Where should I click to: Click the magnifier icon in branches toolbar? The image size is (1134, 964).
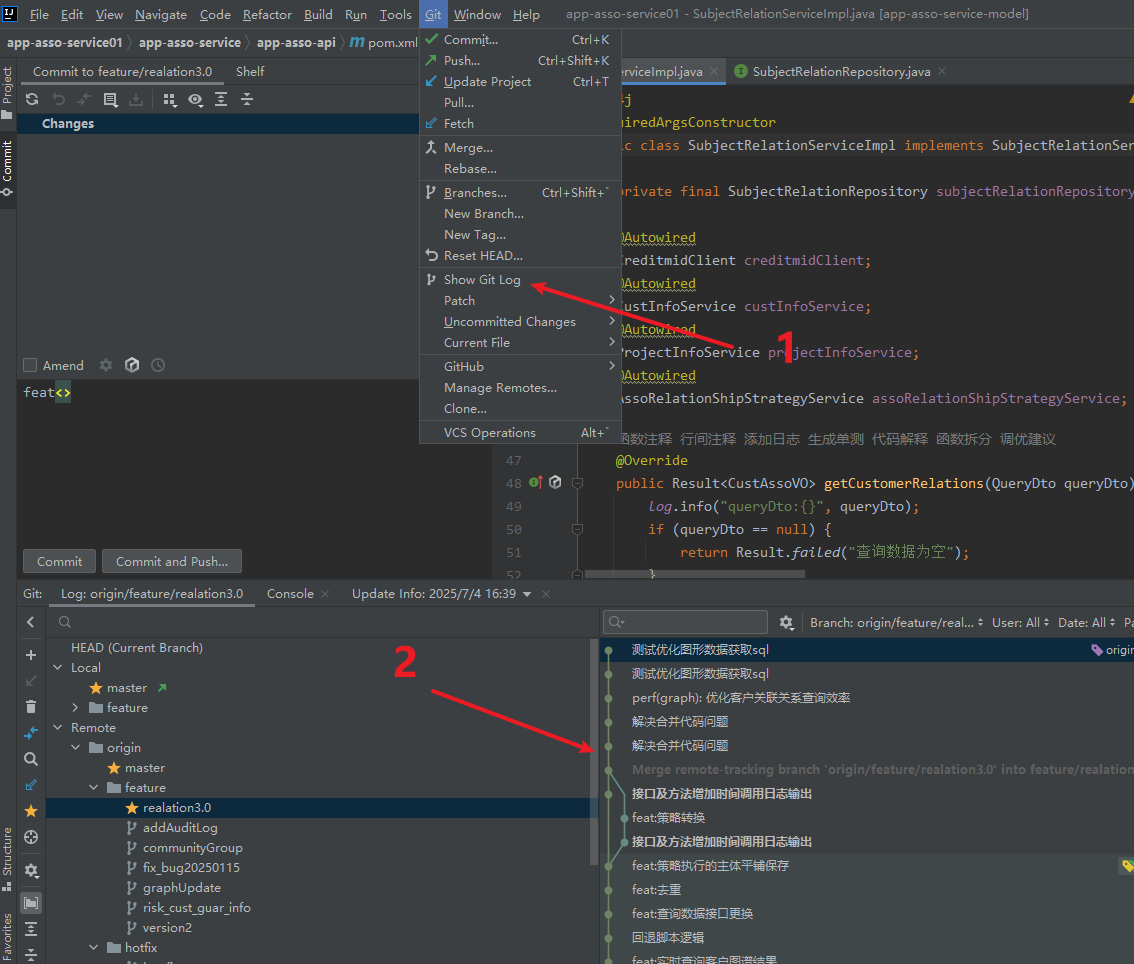[31, 759]
